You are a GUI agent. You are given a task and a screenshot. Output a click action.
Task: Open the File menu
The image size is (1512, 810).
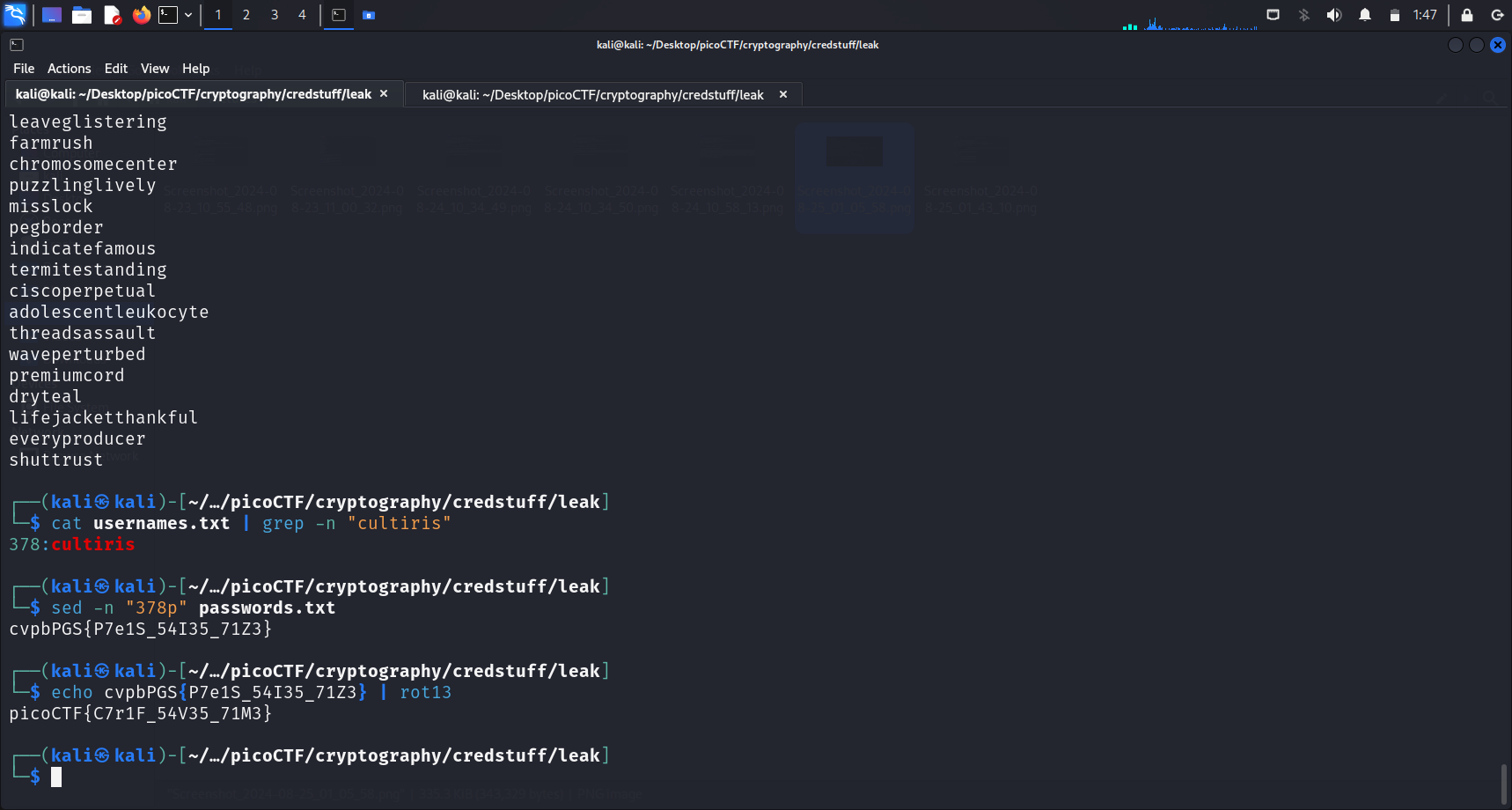[24, 69]
